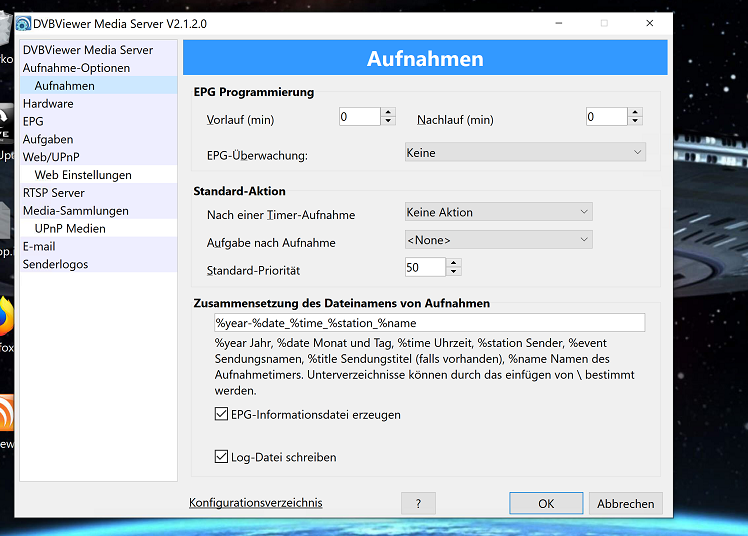
Task: Increase the Nachlauf (min) value with its up arrow
Action: (x=635, y=112)
